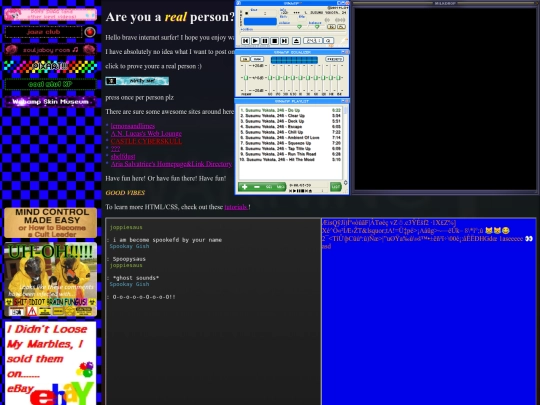Turn the equalizer On button
This screenshot has width=540, height=405.
click(x=245, y=59)
